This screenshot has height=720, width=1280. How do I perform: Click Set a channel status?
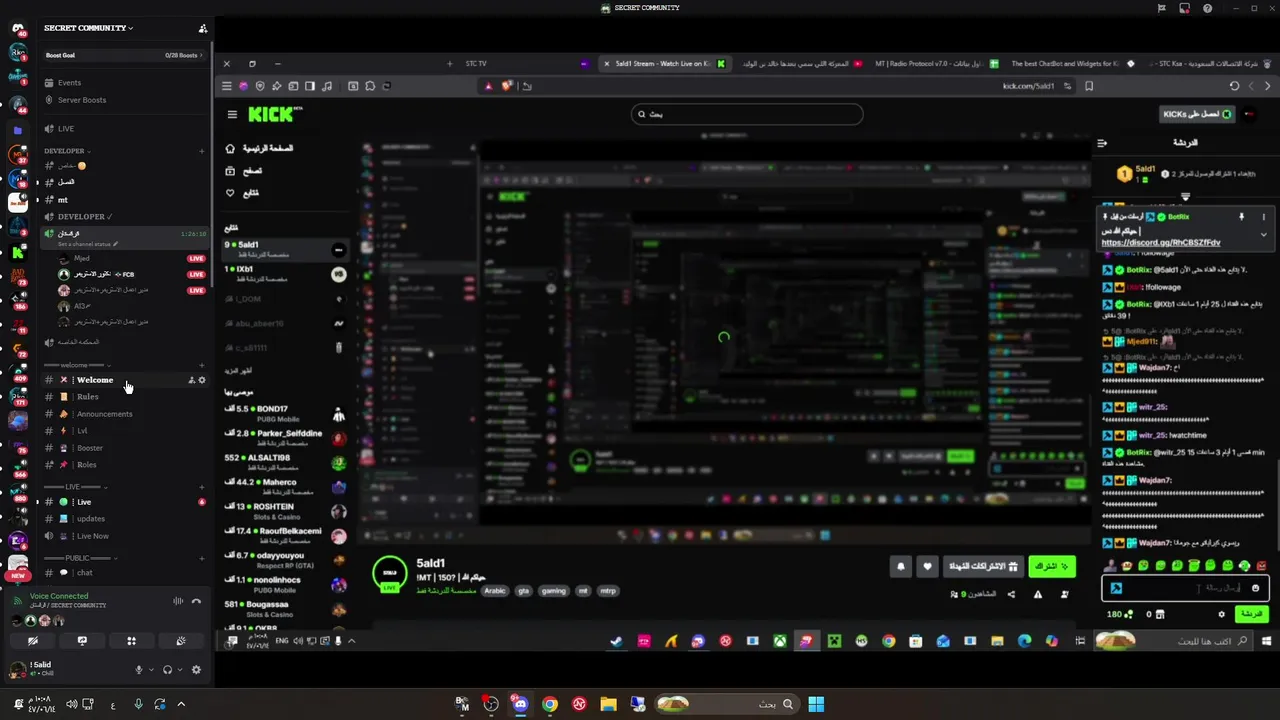click(x=87, y=244)
